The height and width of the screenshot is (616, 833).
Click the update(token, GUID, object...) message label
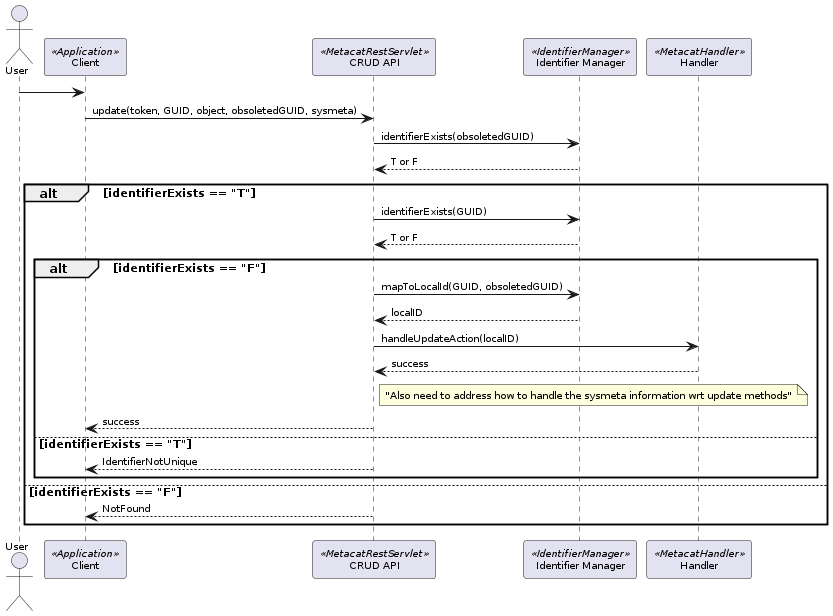pyautogui.click(x=224, y=110)
